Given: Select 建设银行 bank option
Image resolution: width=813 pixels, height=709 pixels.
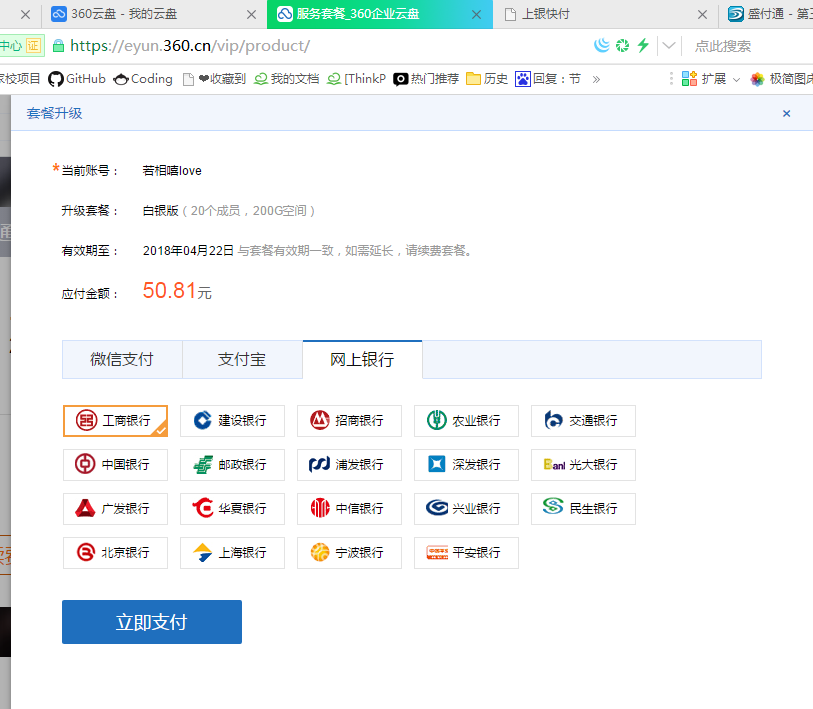Looking at the screenshot, I should pos(232,421).
